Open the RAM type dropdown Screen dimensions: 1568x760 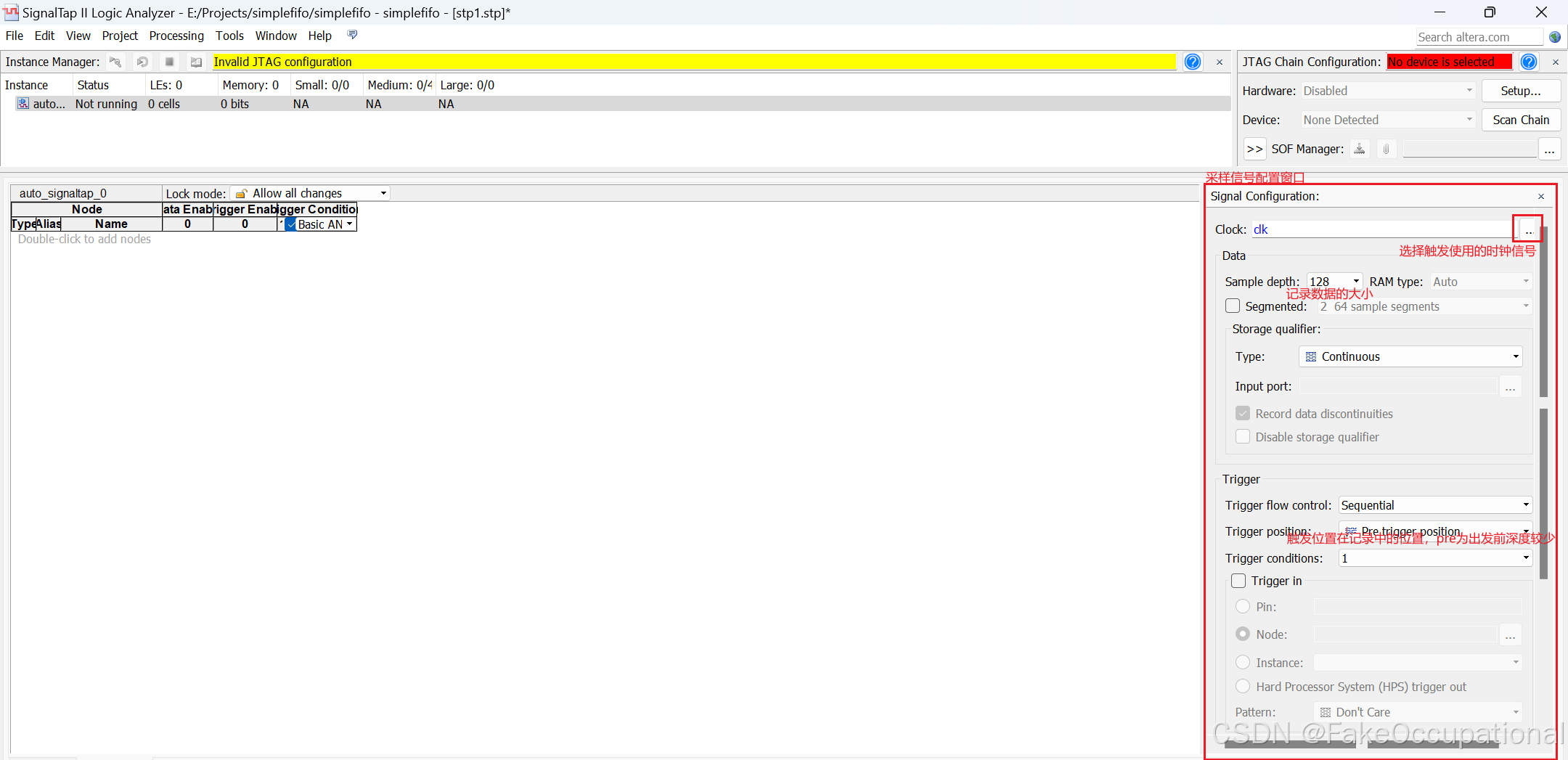point(1481,282)
